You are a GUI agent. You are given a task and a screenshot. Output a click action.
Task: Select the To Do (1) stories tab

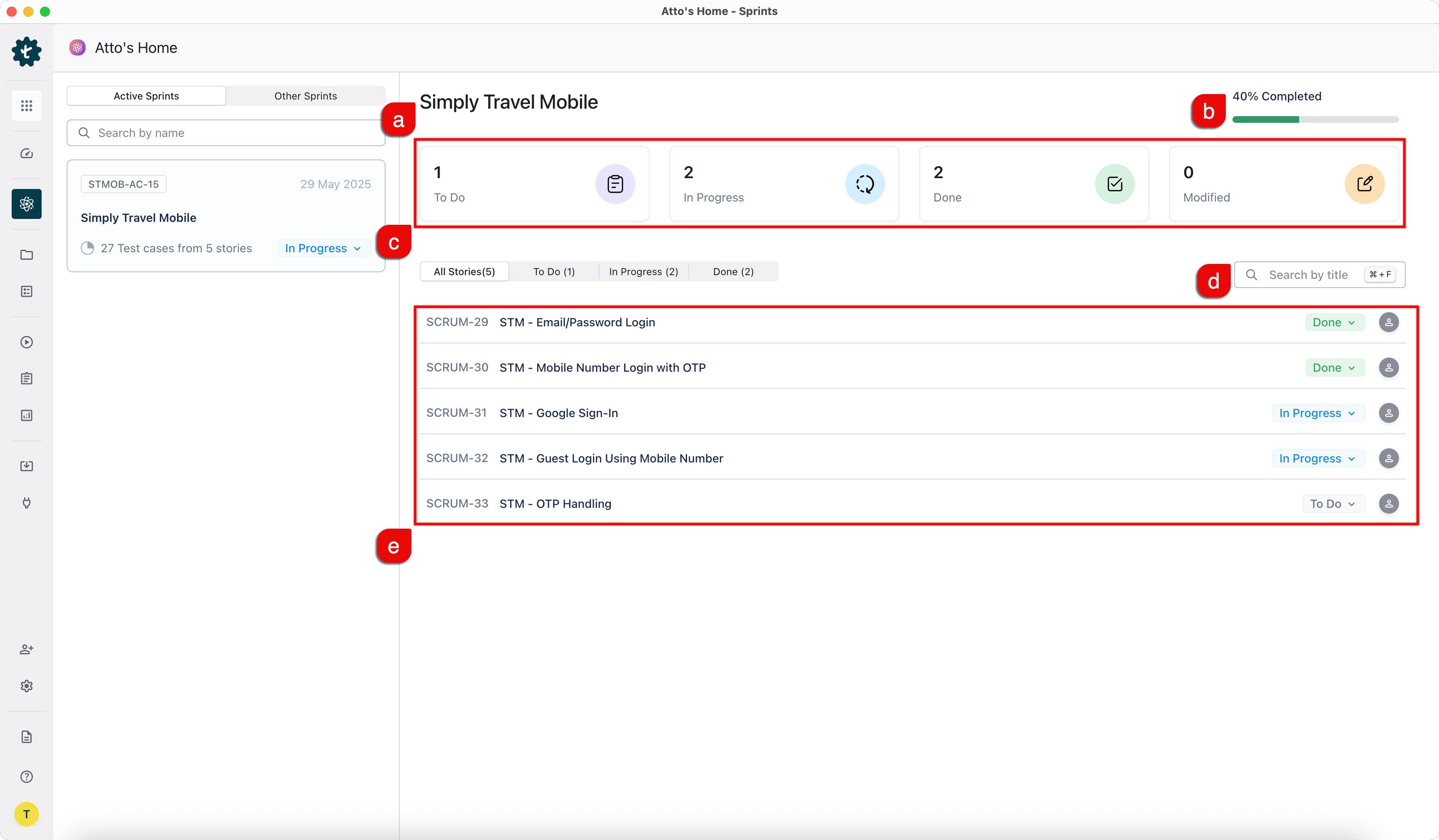click(553, 272)
